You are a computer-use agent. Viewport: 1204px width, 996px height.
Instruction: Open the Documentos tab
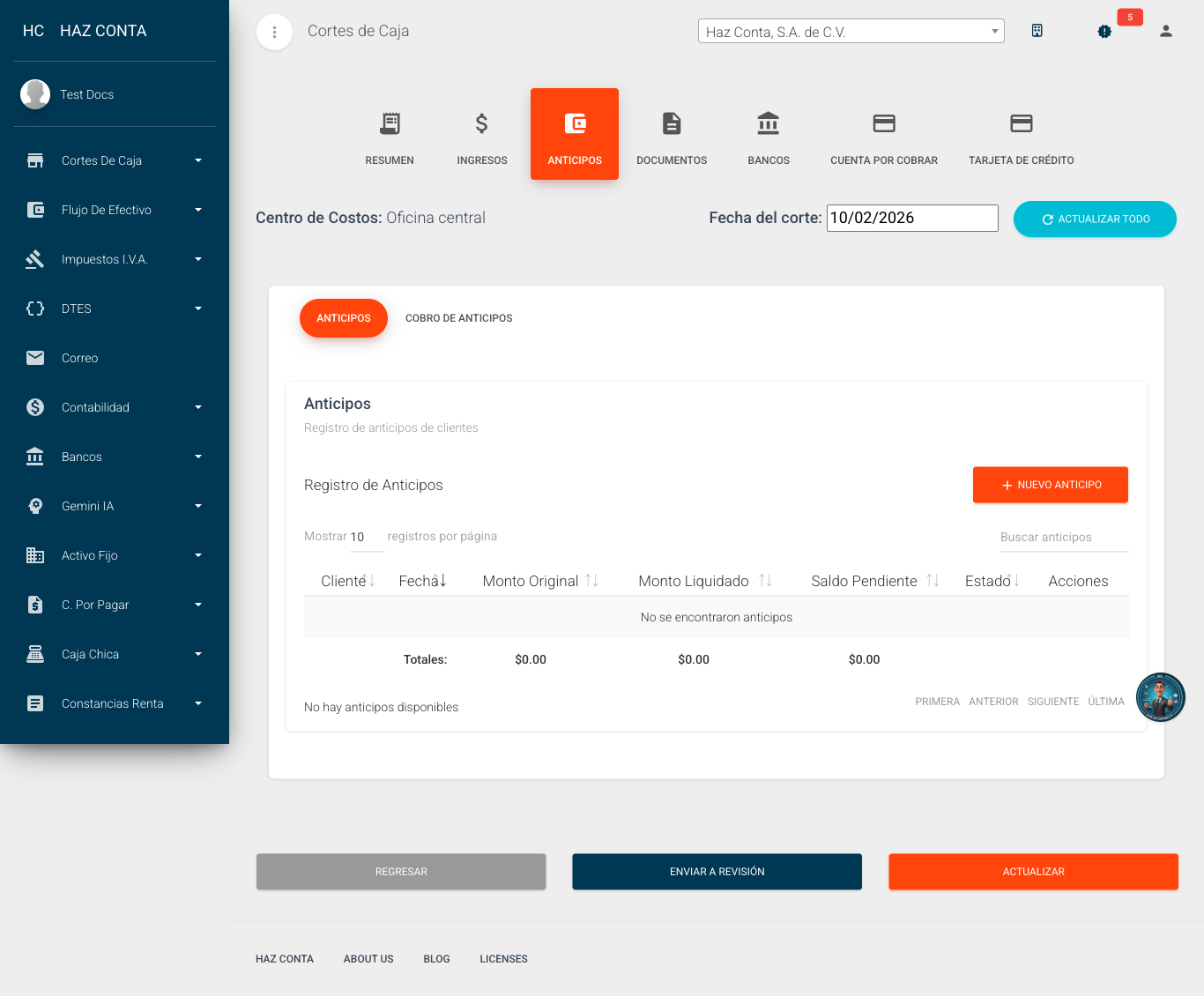click(x=672, y=134)
